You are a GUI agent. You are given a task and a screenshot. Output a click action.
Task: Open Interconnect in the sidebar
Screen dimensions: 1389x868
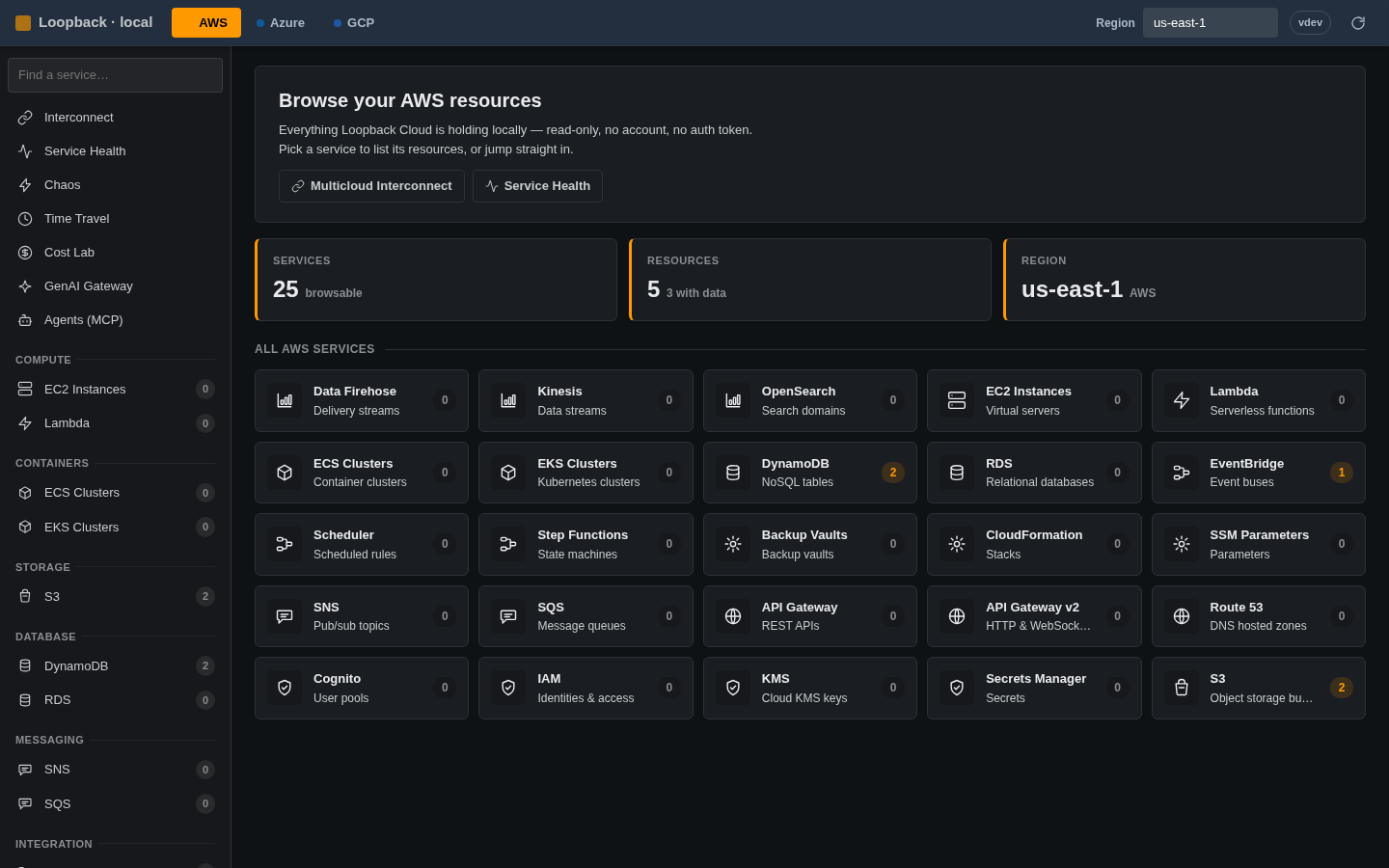(116, 118)
